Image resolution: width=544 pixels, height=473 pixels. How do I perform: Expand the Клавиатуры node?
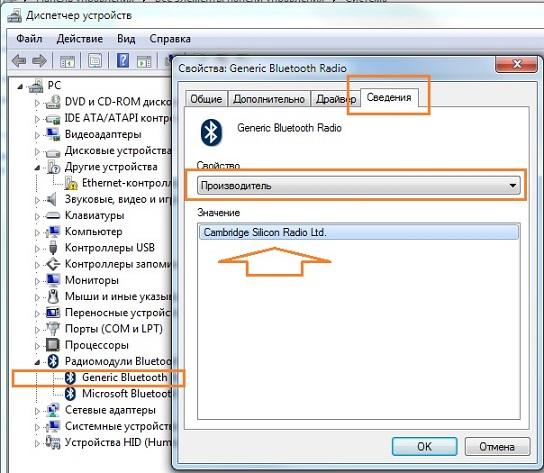37,217
